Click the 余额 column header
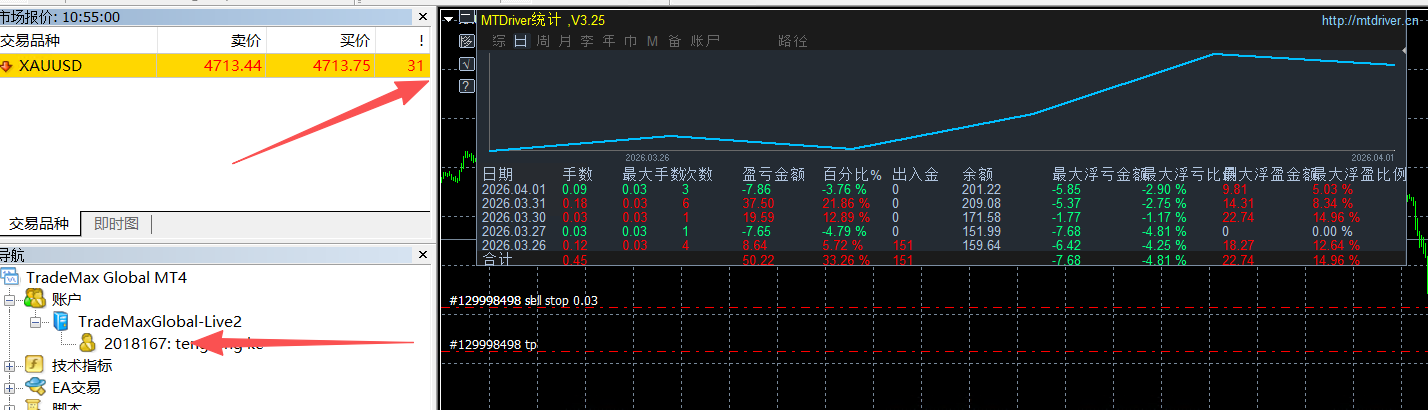 tap(977, 174)
